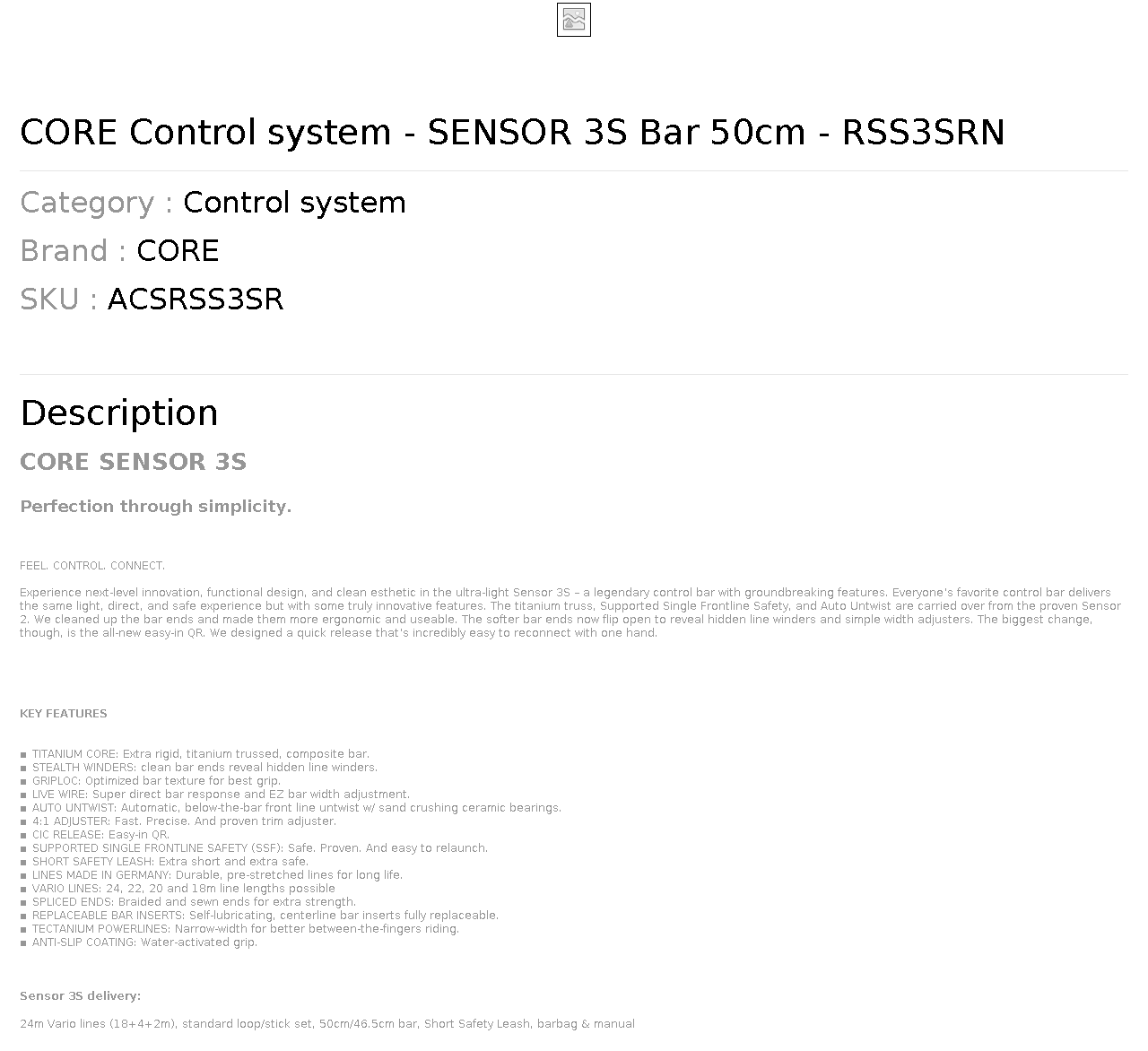Screen dimensions: 1148x1051
Task: Click the Control system category value
Action: tap(294, 203)
